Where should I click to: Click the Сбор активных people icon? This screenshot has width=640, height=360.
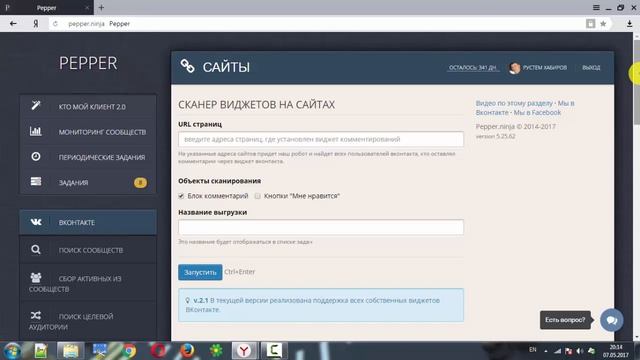point(36,278)
